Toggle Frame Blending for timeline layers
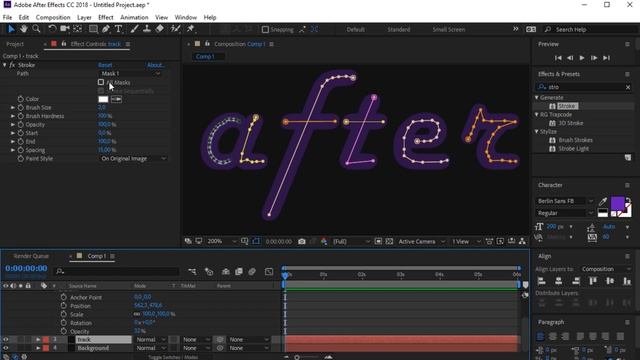 pos(239,271)
